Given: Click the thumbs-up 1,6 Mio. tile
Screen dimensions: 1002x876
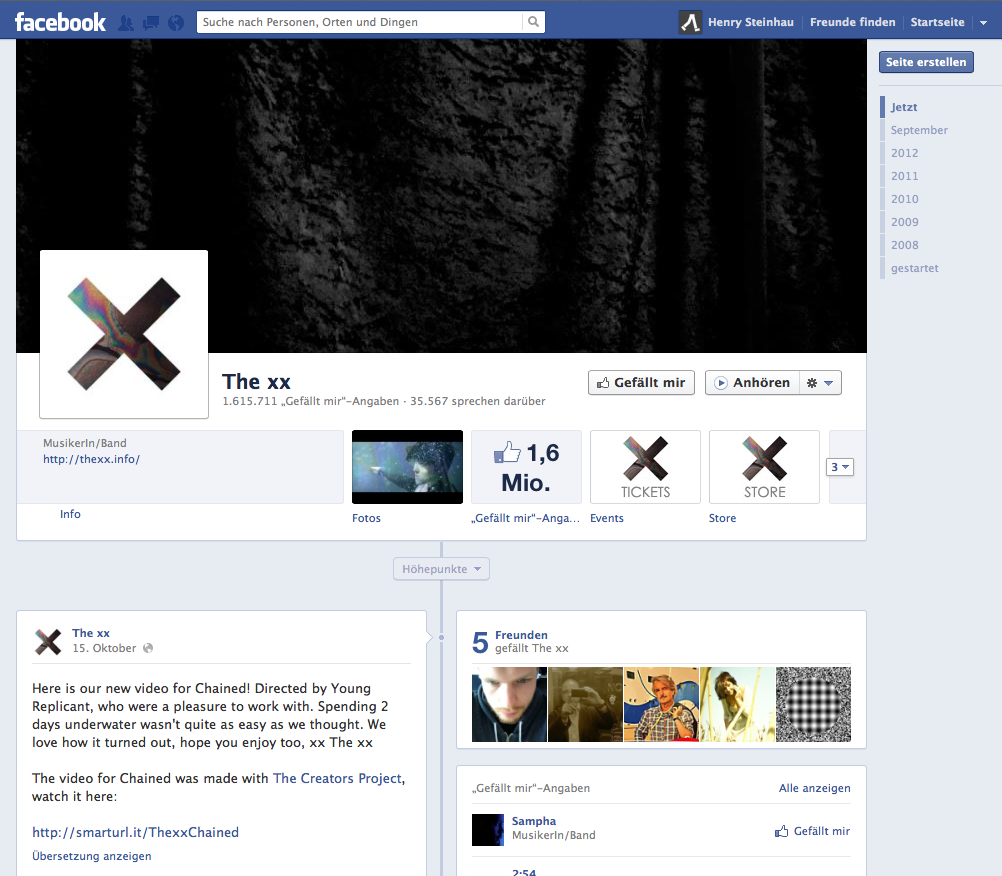Looking at the screenshot, I should coord(527,467).
